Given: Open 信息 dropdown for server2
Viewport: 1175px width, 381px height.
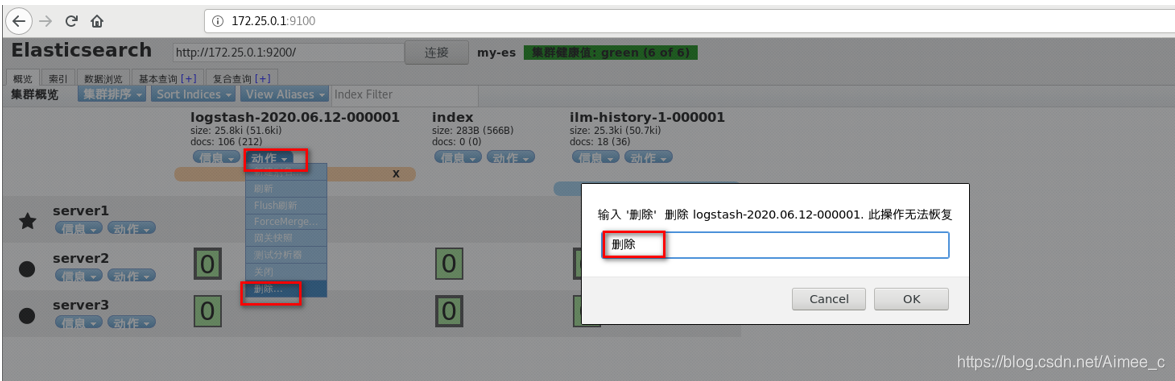Looking at the screenshot, I should click(79, 275).
